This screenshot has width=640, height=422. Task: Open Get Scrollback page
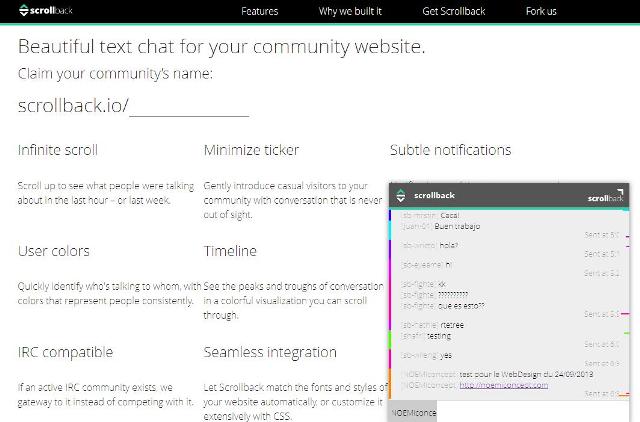coord(454,11)
